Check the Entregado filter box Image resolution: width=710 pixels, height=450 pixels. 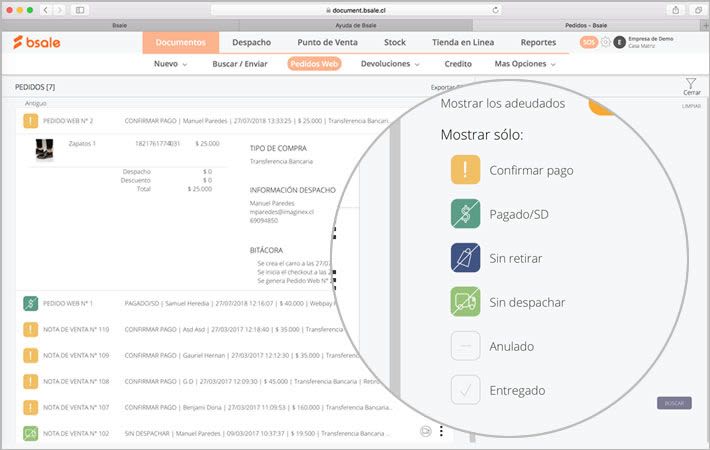[465, 390]
